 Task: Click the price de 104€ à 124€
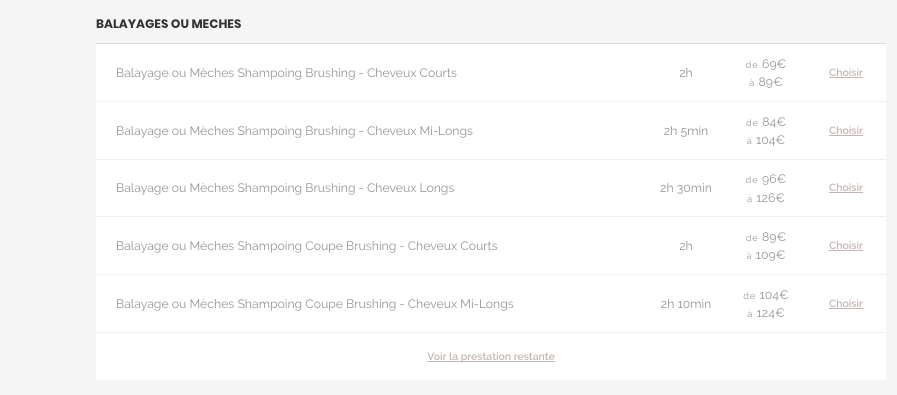[x=765, y=304]
